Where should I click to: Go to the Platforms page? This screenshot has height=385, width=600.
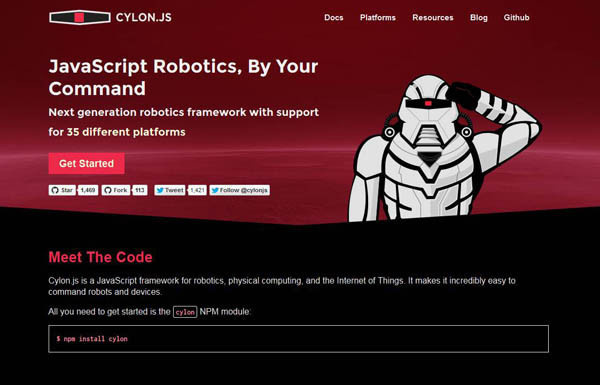click(x=378, y=18)
